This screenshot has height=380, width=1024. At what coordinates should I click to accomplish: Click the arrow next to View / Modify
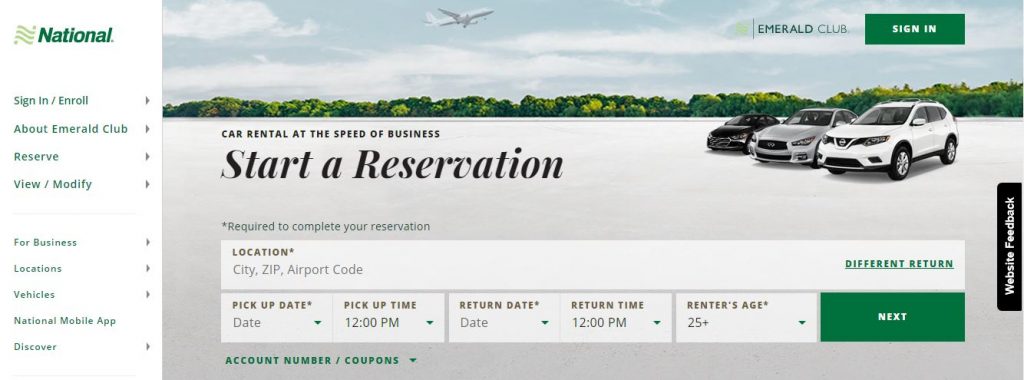click(147, 184)
